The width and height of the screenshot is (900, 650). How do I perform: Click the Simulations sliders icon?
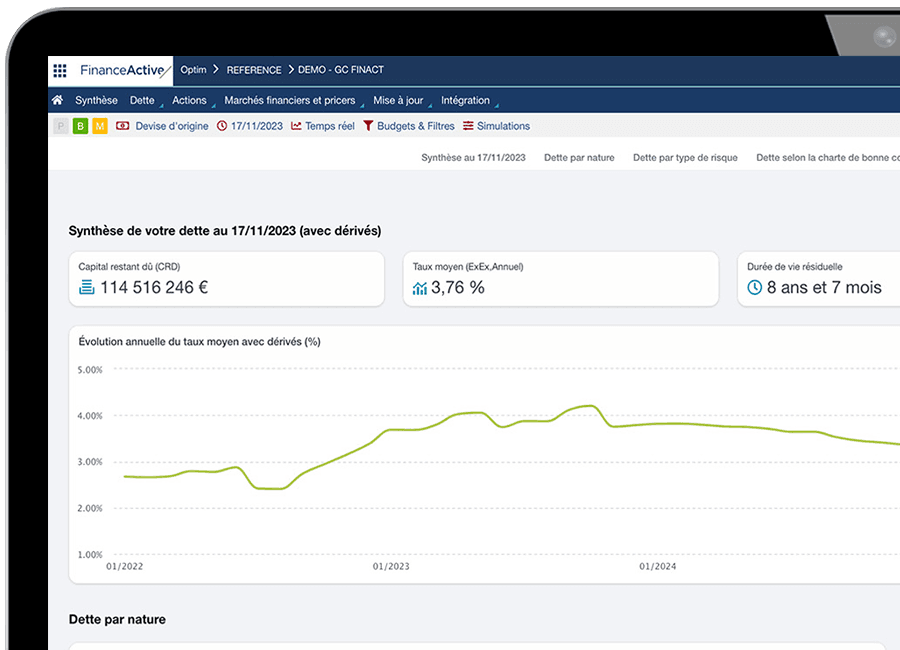(468, 126)
